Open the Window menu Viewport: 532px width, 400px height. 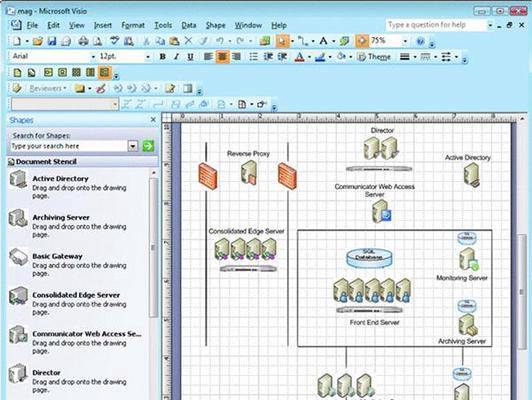point(248,25)
